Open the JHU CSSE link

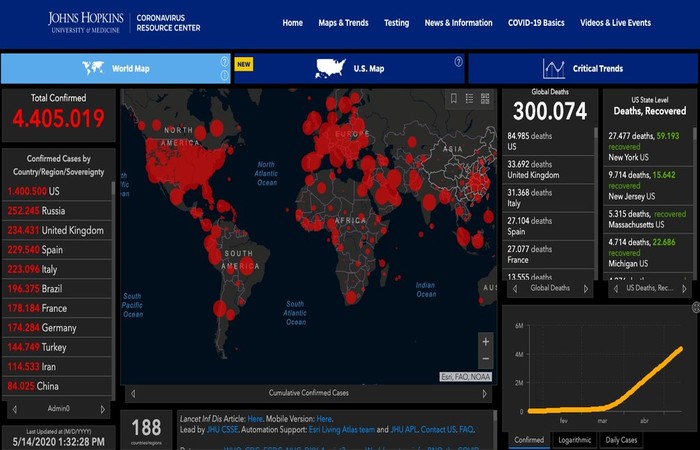pyautogui.click(x=222, y=429)
